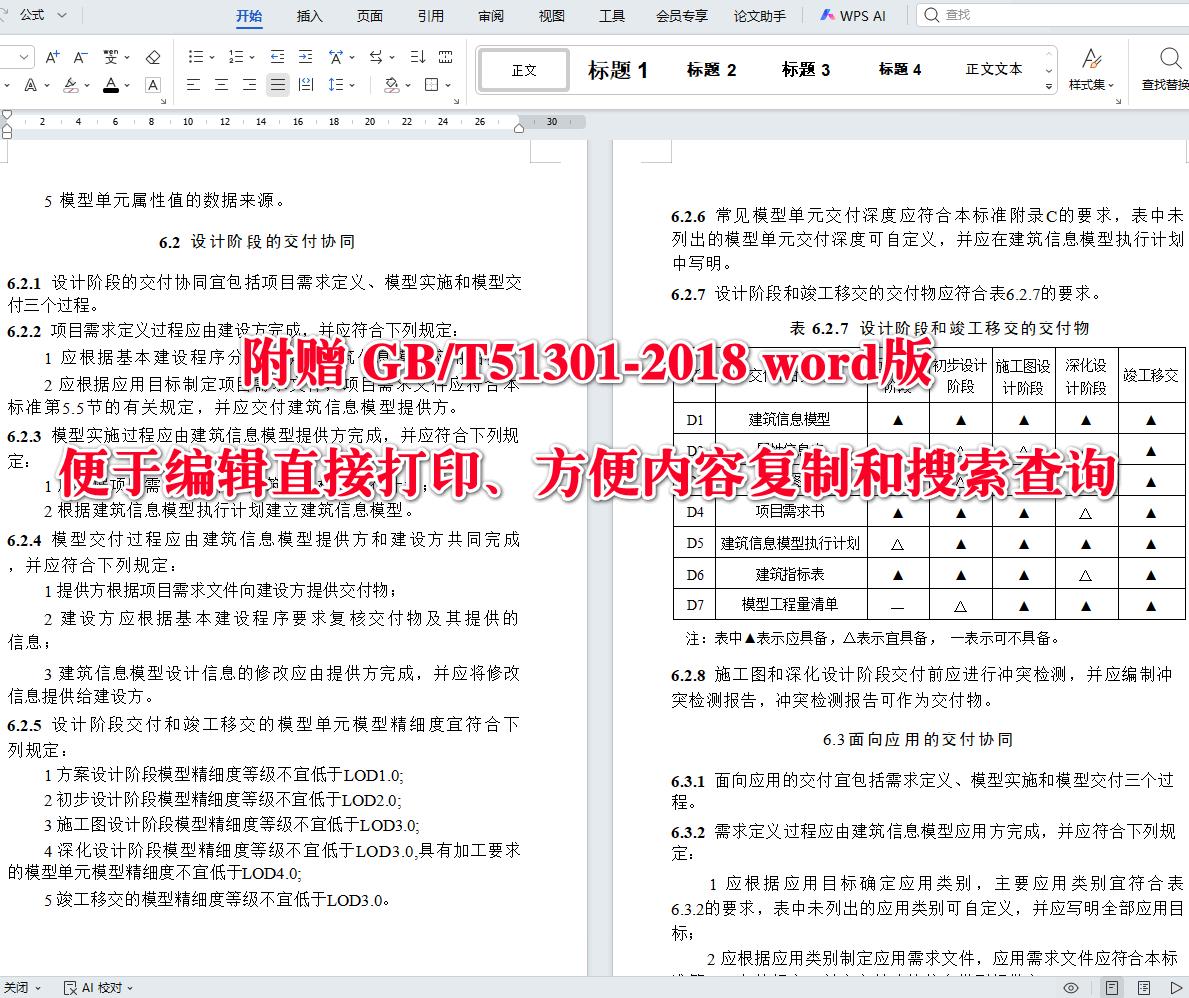Decrease font size with A- icon
The height and width of the screenshot is (998, 1189).
tap(80, 57)
